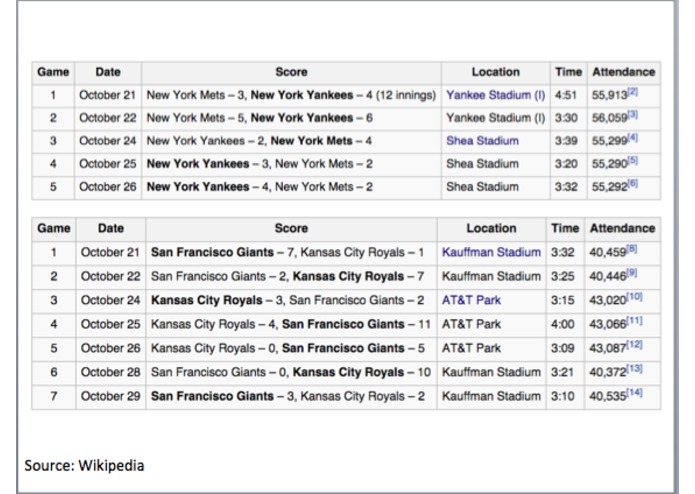Select the time value 3:39
Screen dimensions: 695x494
[566, 141]
